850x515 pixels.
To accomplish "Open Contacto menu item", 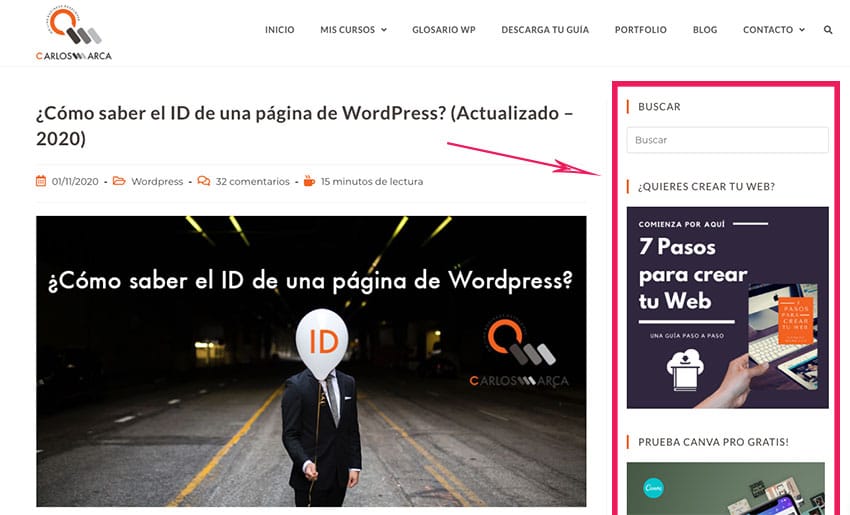I will click(768, 30).
